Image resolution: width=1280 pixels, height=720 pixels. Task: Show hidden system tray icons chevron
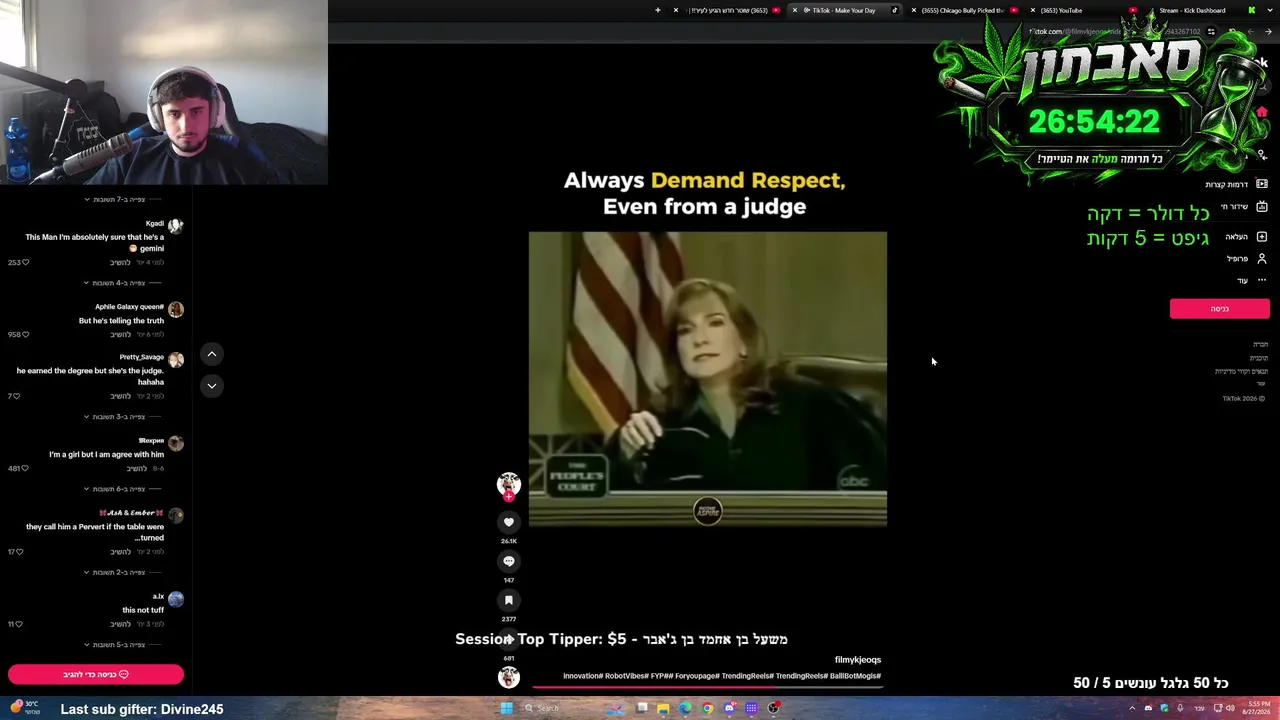click(1132, 708)
